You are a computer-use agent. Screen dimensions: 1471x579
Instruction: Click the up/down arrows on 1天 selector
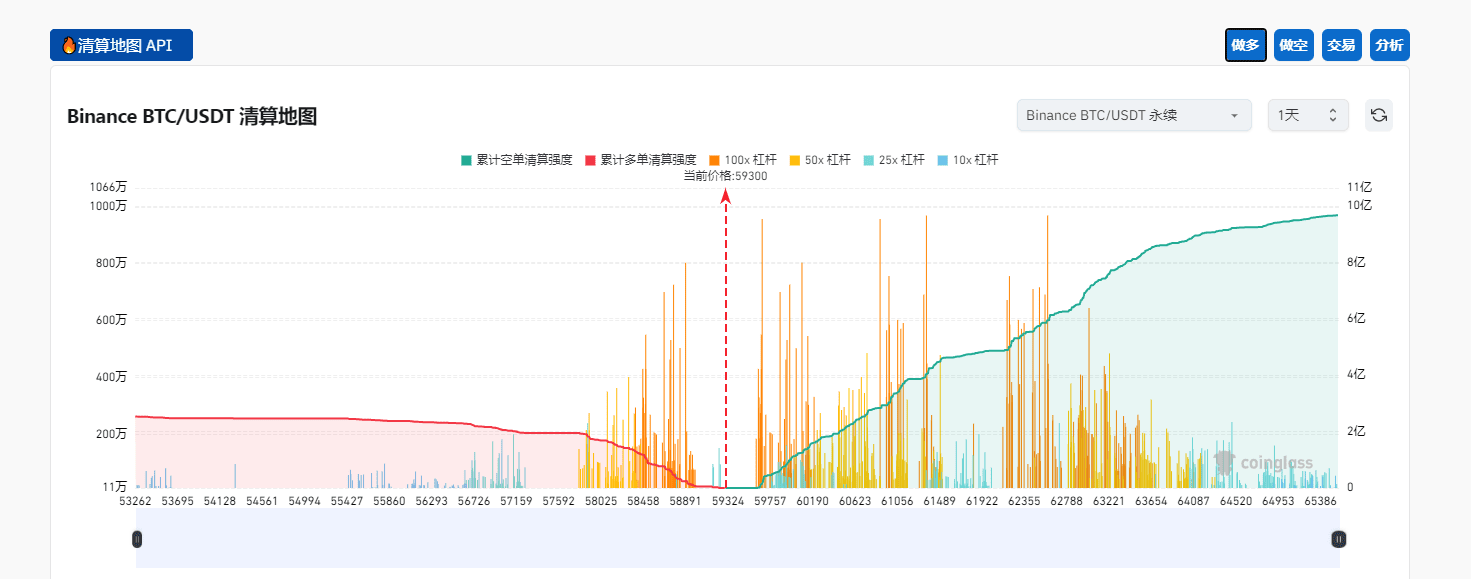tap(1333, 115)
